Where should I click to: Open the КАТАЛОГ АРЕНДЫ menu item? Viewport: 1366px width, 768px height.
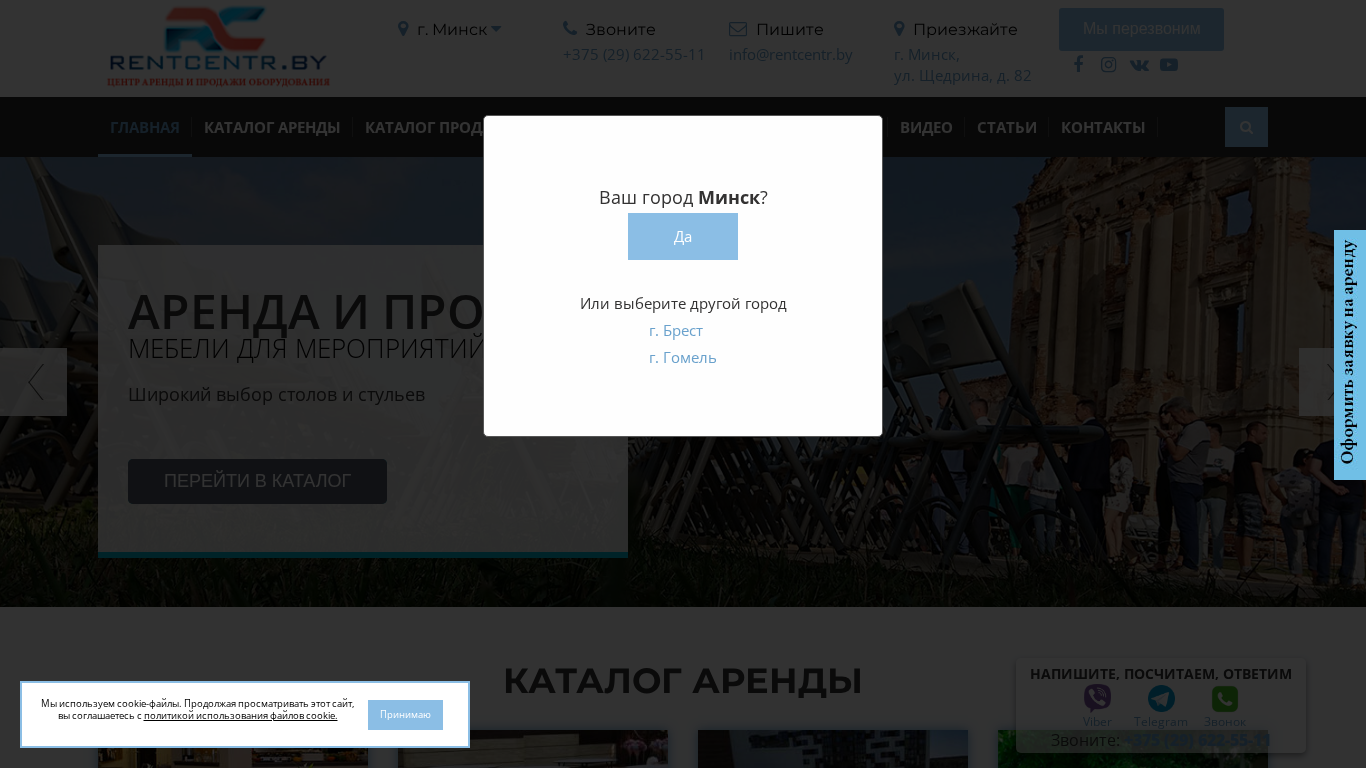coord(272,127)
